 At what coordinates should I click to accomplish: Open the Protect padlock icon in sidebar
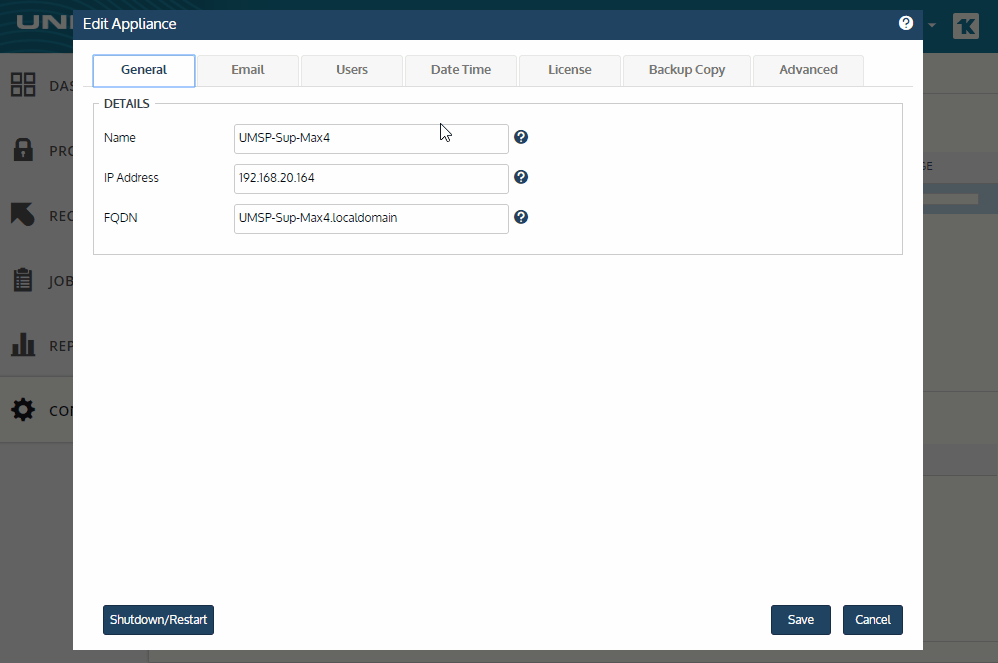[x=23, y=150]
